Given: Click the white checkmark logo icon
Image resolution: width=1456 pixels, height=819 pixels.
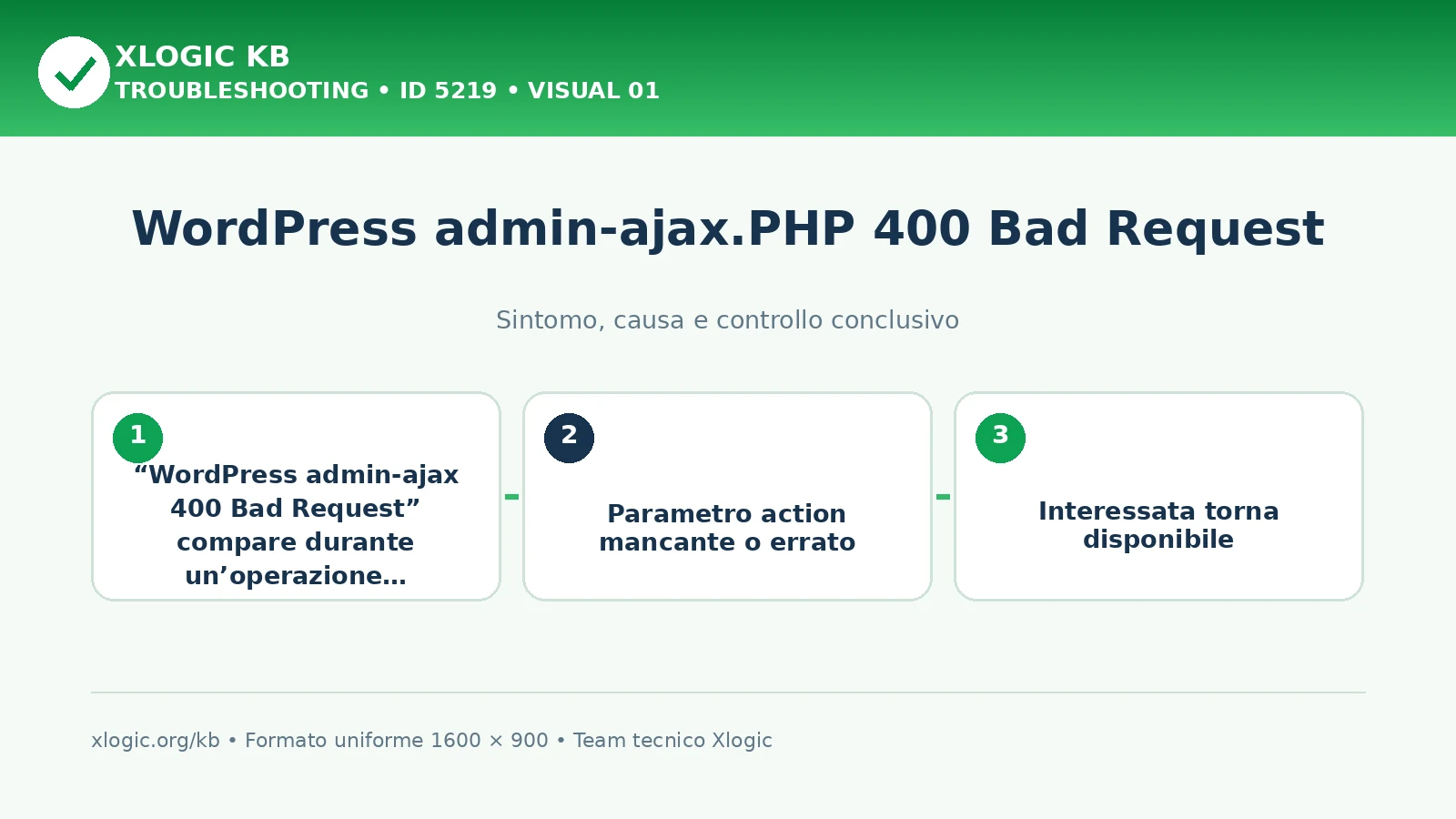Looking at the screenshot, I should (74, 72).
